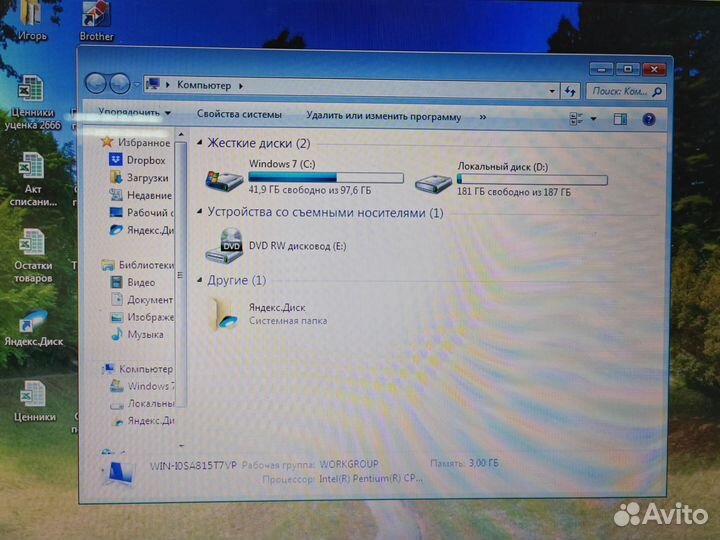Refresh the Компьютер folder view

(x=570, y=91)
